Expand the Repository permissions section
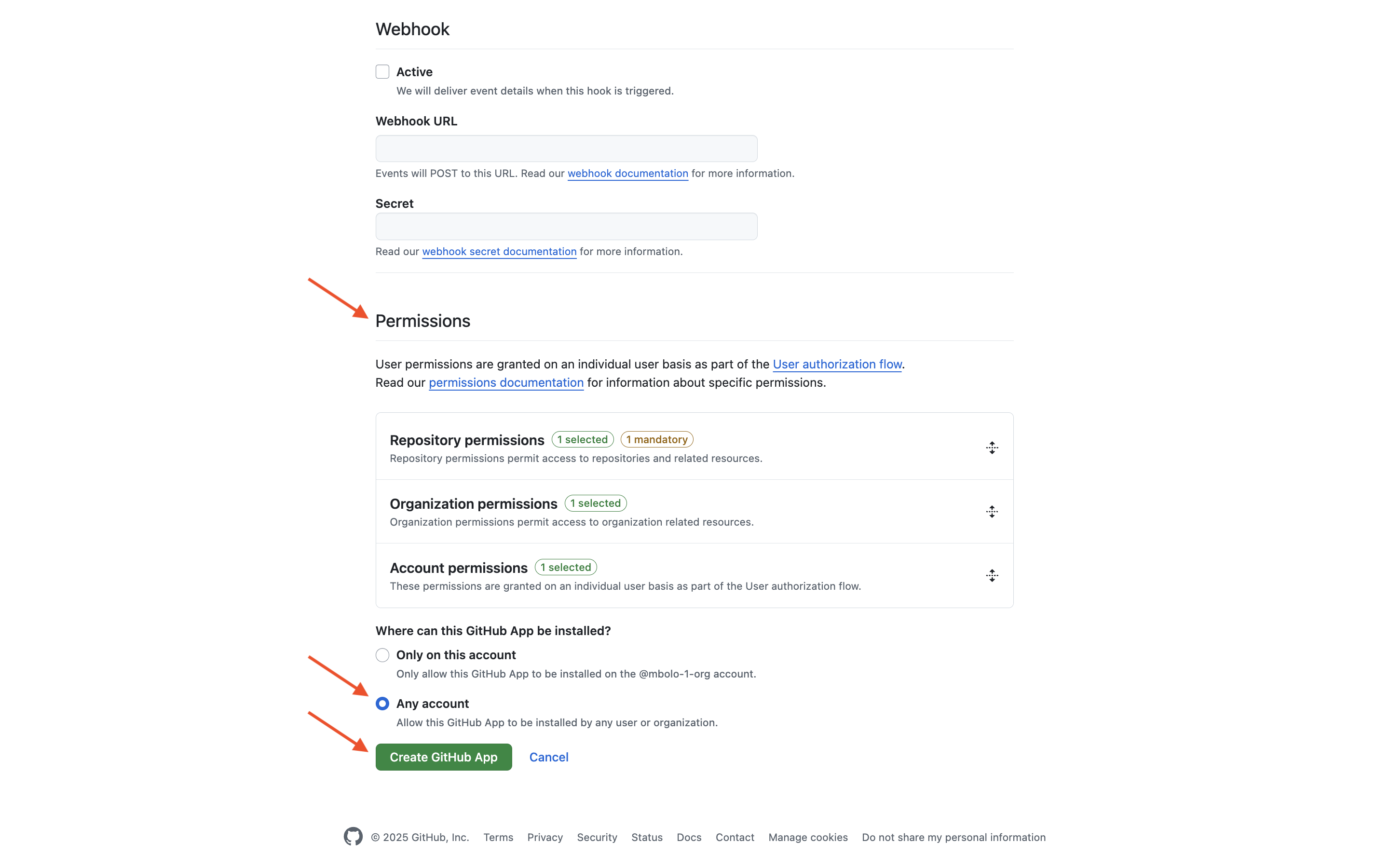The height and width of the screenshot is (868, 1389). (x=467, y=440)
